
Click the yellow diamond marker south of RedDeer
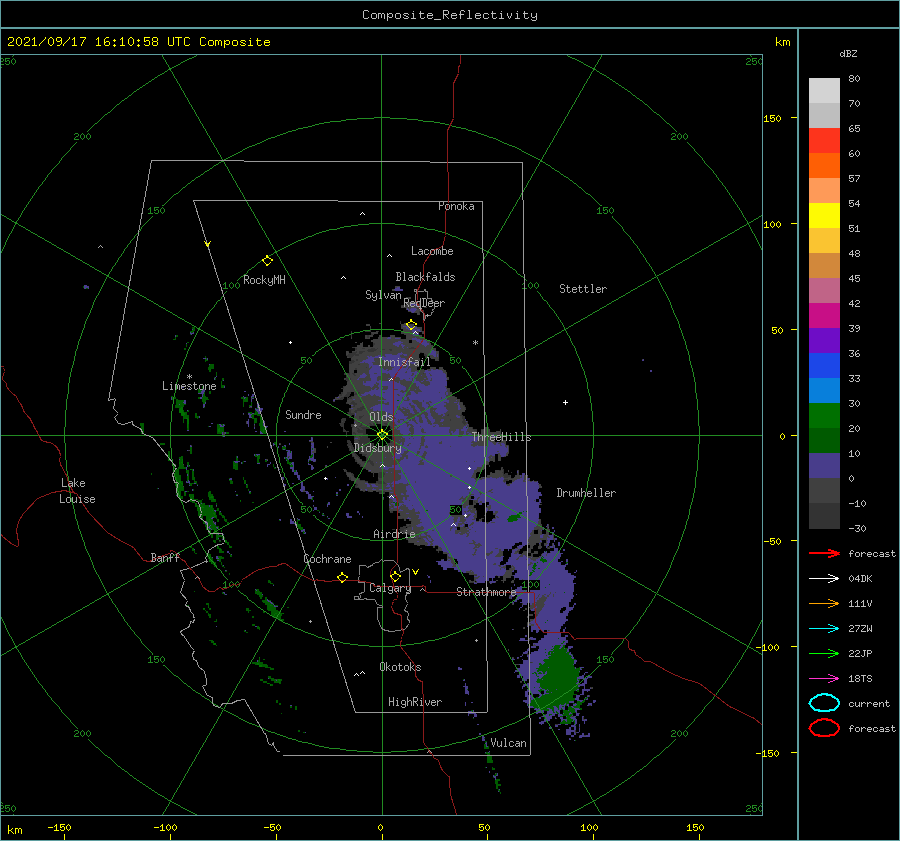[x=411, y=325]
